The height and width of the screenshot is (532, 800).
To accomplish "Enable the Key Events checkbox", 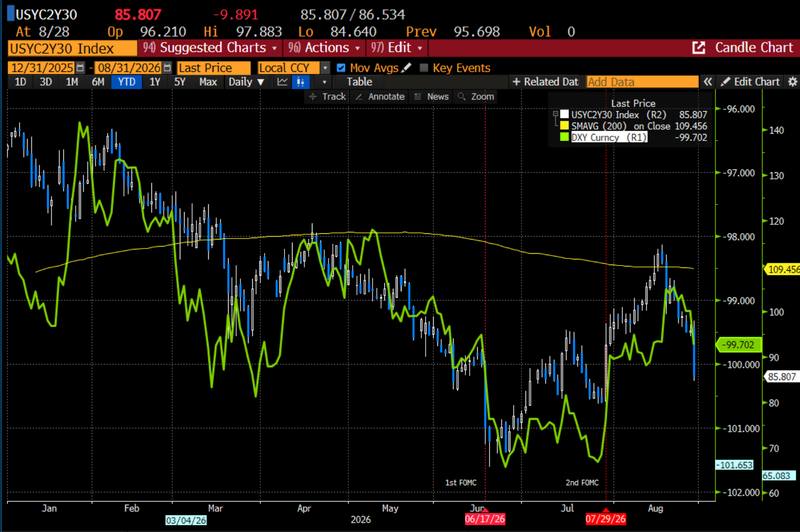I will point(423,68).
